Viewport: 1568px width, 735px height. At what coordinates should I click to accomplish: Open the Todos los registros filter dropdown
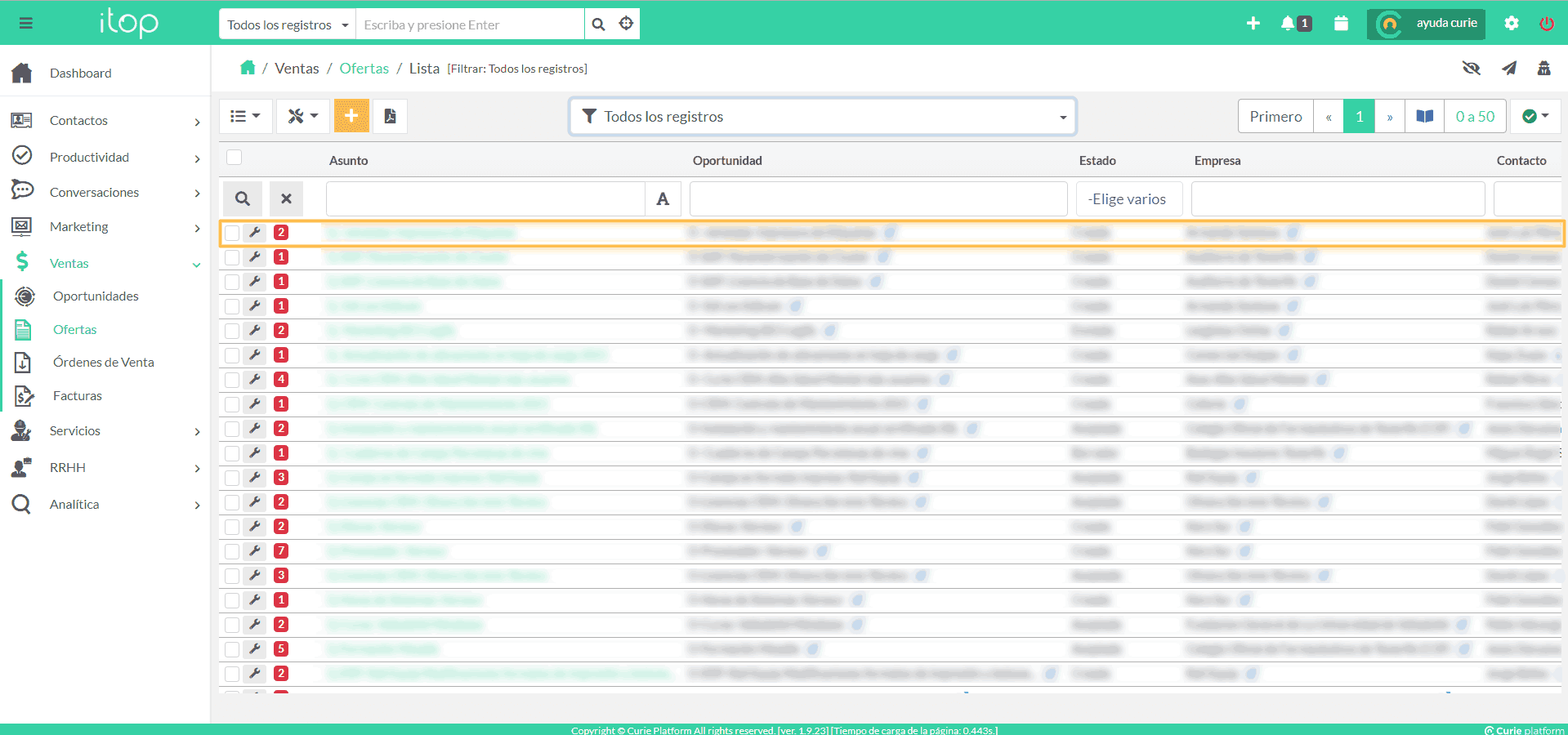822,117
